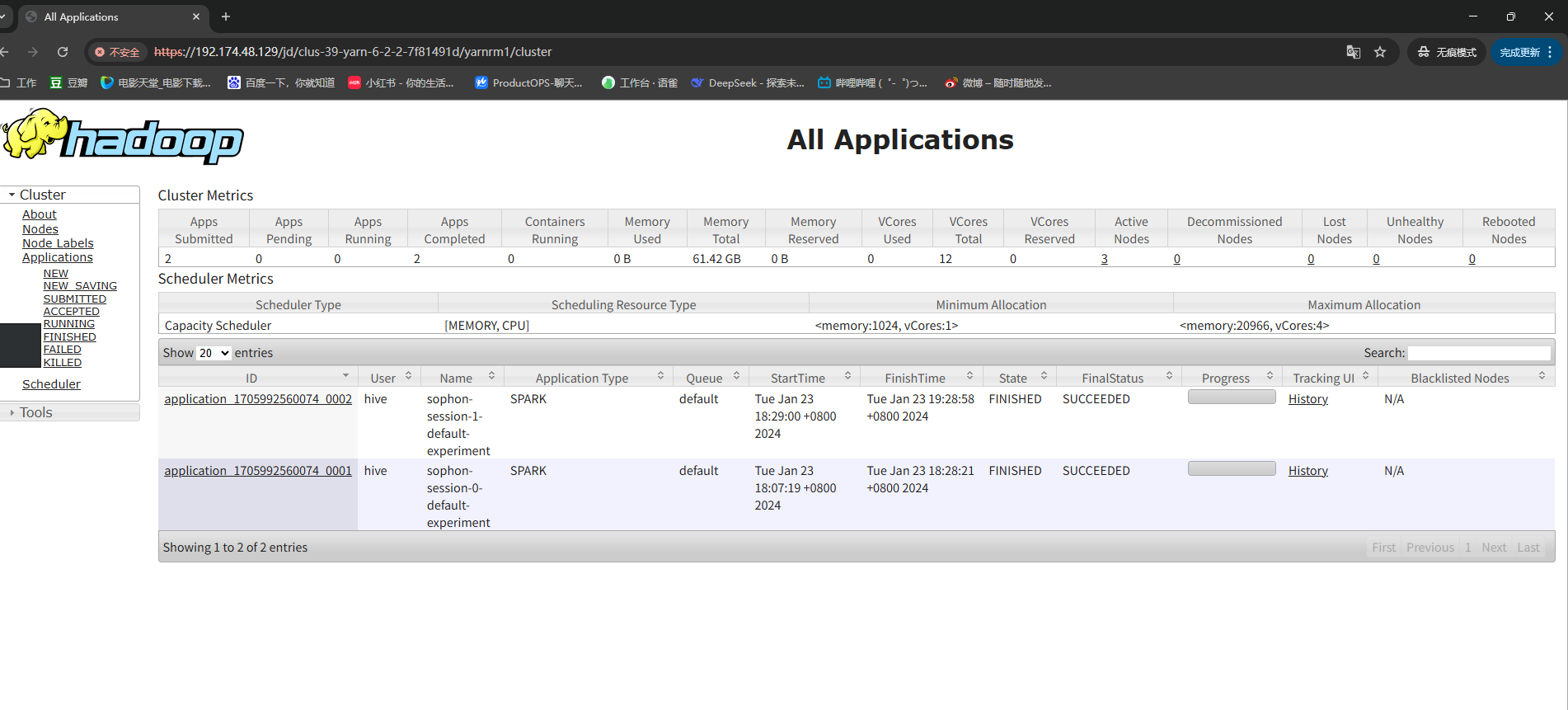
Task: Open new browser tab with plus icon
Action: coord(226,16)
